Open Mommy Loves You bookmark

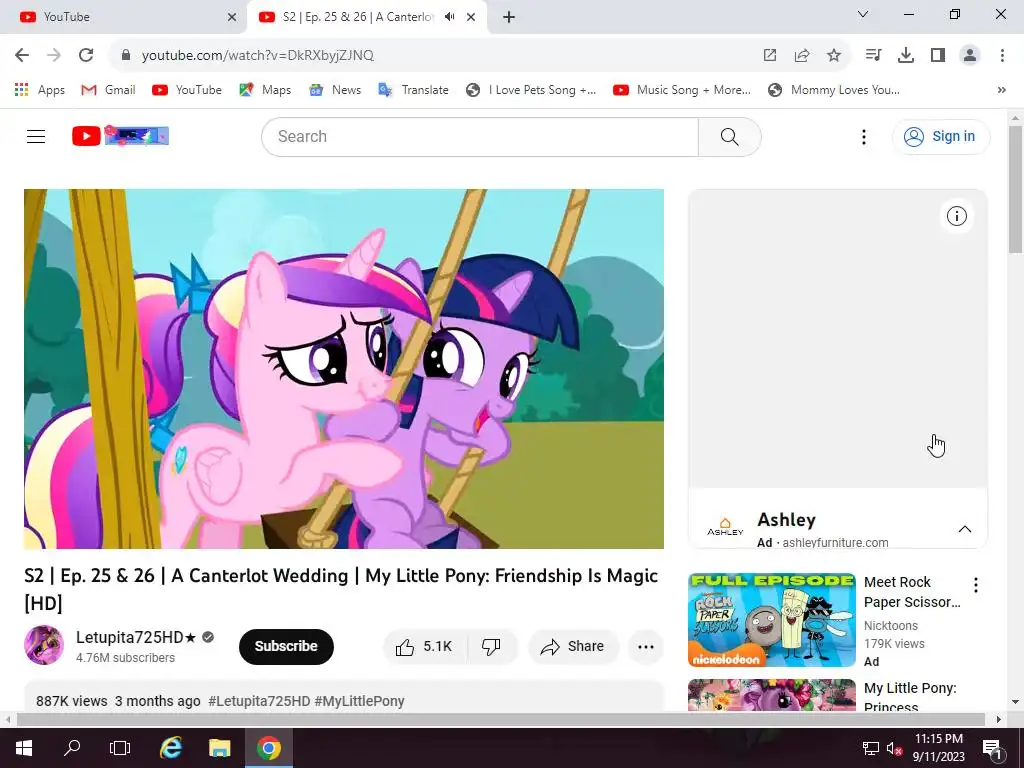click(x=834, y=90)
